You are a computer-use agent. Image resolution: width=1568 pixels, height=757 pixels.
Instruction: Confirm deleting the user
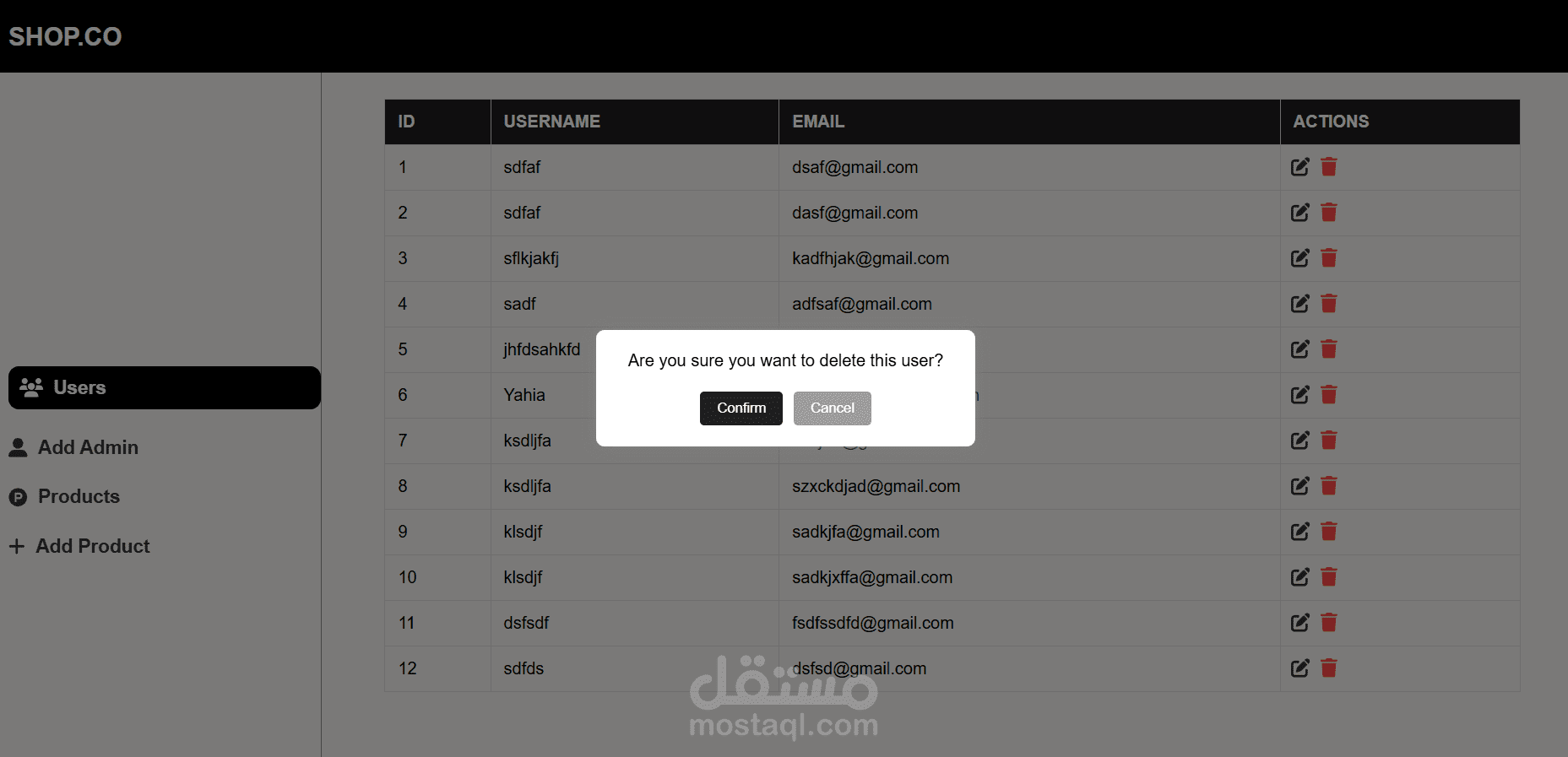coord(741,408)
